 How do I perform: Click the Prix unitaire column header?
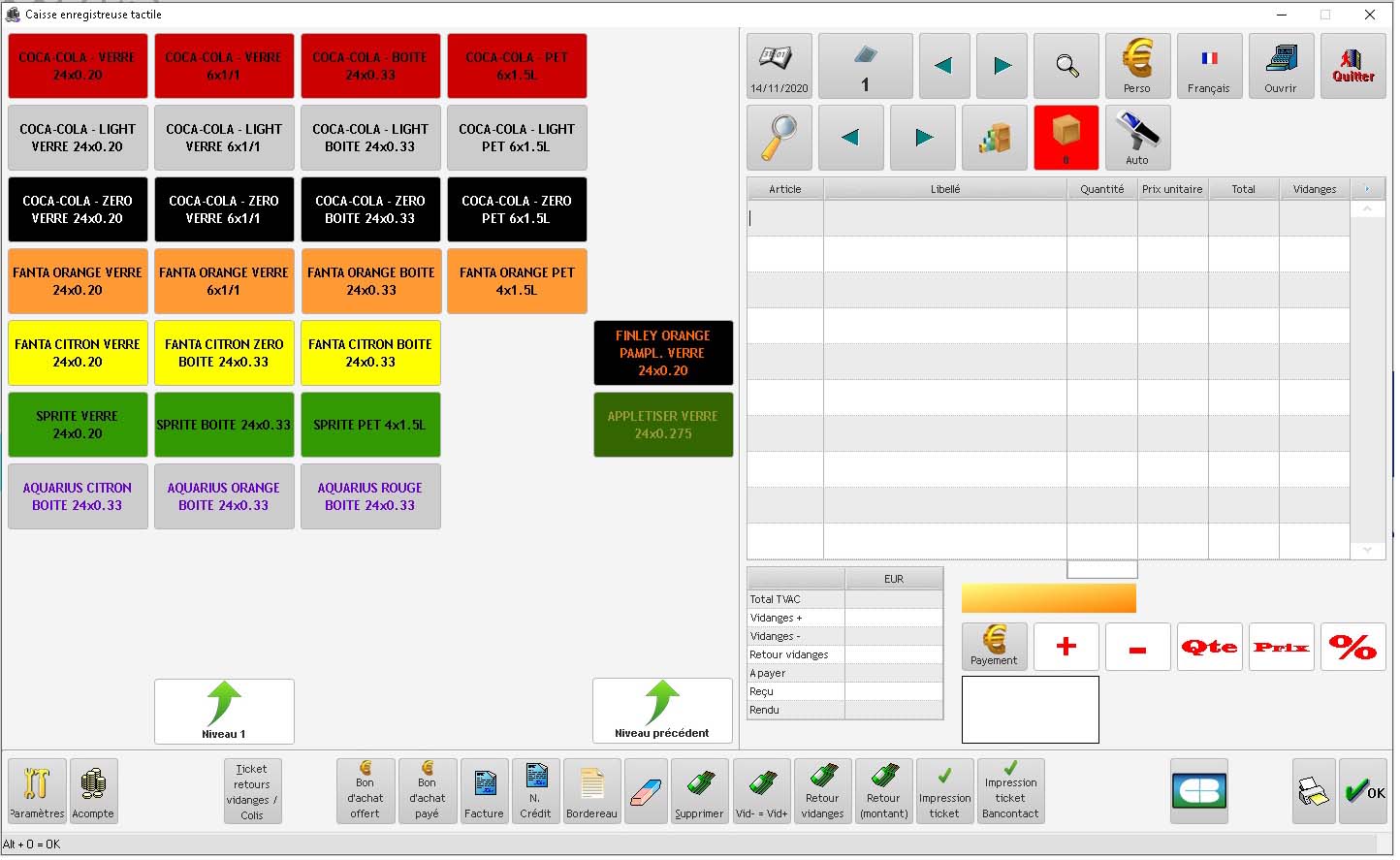(x=1172, y=189)
